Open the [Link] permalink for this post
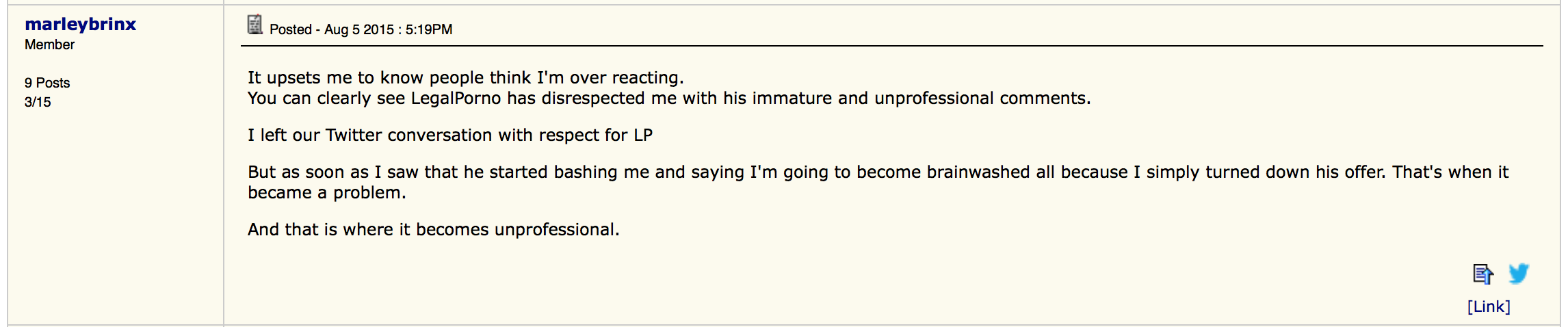The width and height of the screenshot is (1568, 327). (1488, 306)
